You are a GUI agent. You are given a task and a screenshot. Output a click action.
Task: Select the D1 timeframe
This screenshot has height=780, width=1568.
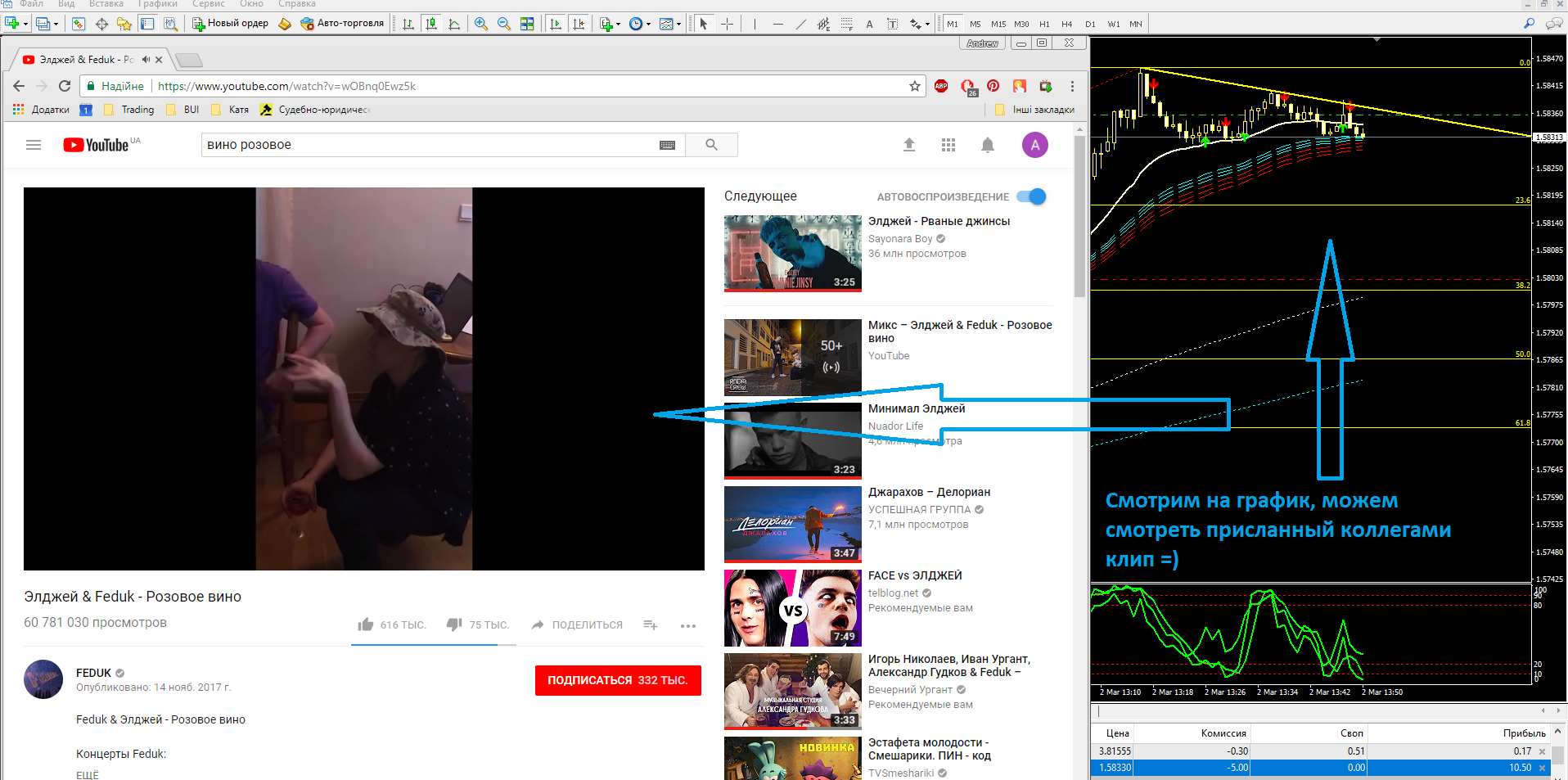tap(1090, 24)
